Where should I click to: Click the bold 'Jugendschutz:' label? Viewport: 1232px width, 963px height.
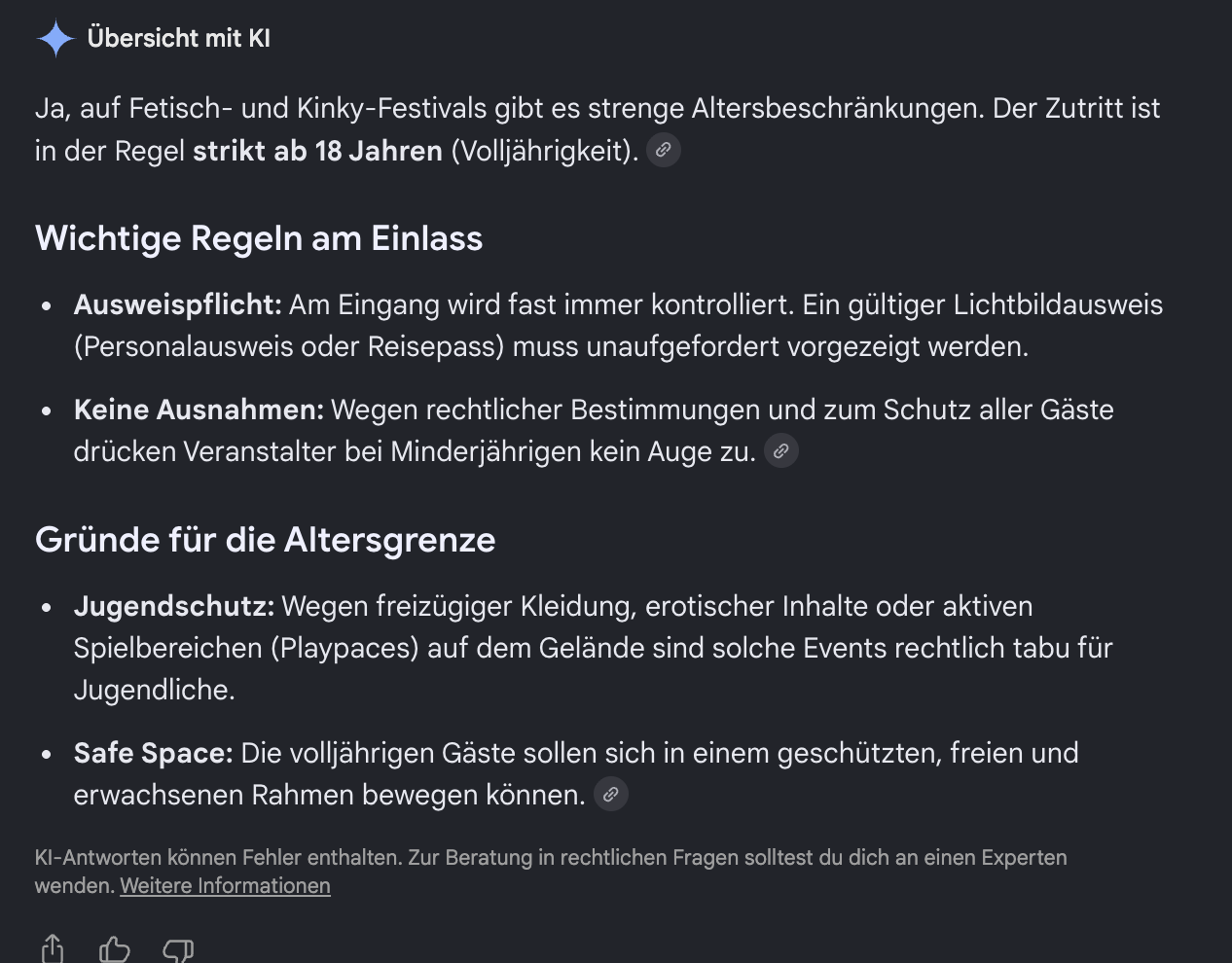(x=174, y=606)
